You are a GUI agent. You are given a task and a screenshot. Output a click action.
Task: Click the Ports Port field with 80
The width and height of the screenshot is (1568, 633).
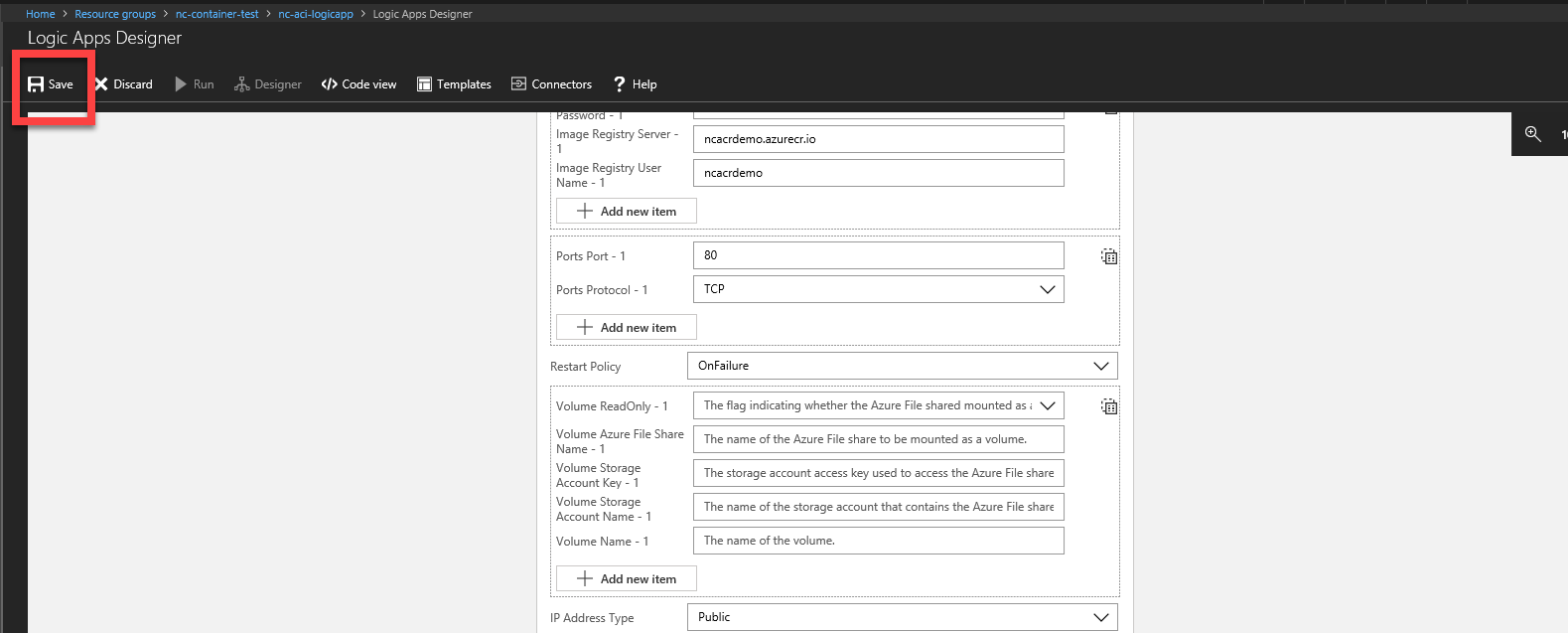[x=878, y=255]
